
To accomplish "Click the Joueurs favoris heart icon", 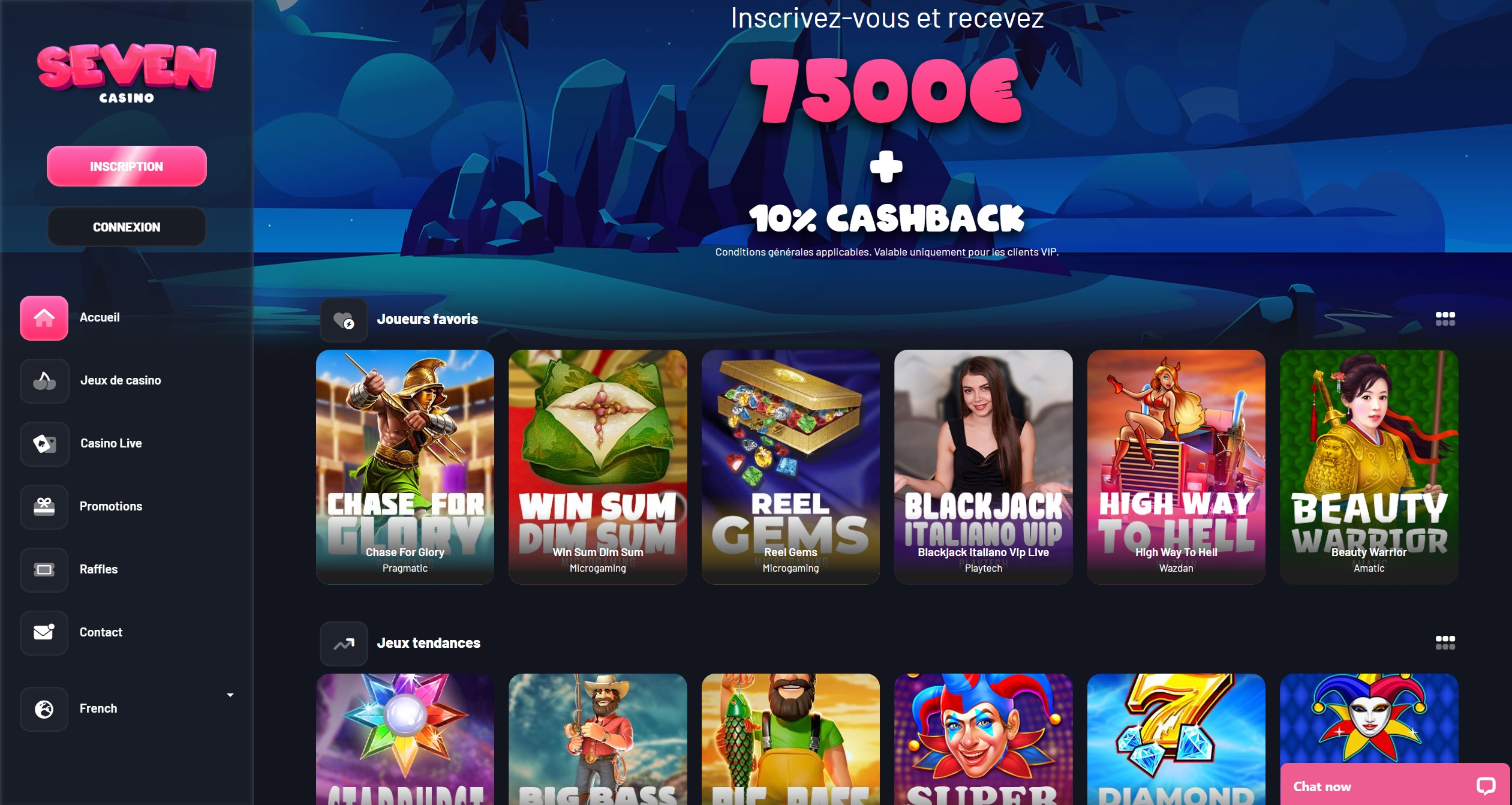I will tap(344, 320).
